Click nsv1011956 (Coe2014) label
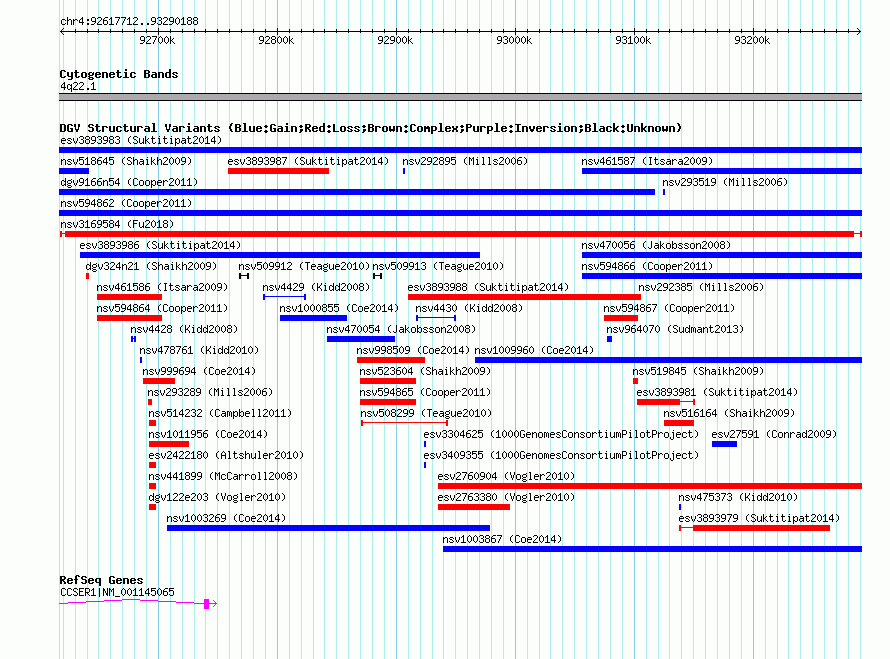The image size is (890, 659). [208, 434]
